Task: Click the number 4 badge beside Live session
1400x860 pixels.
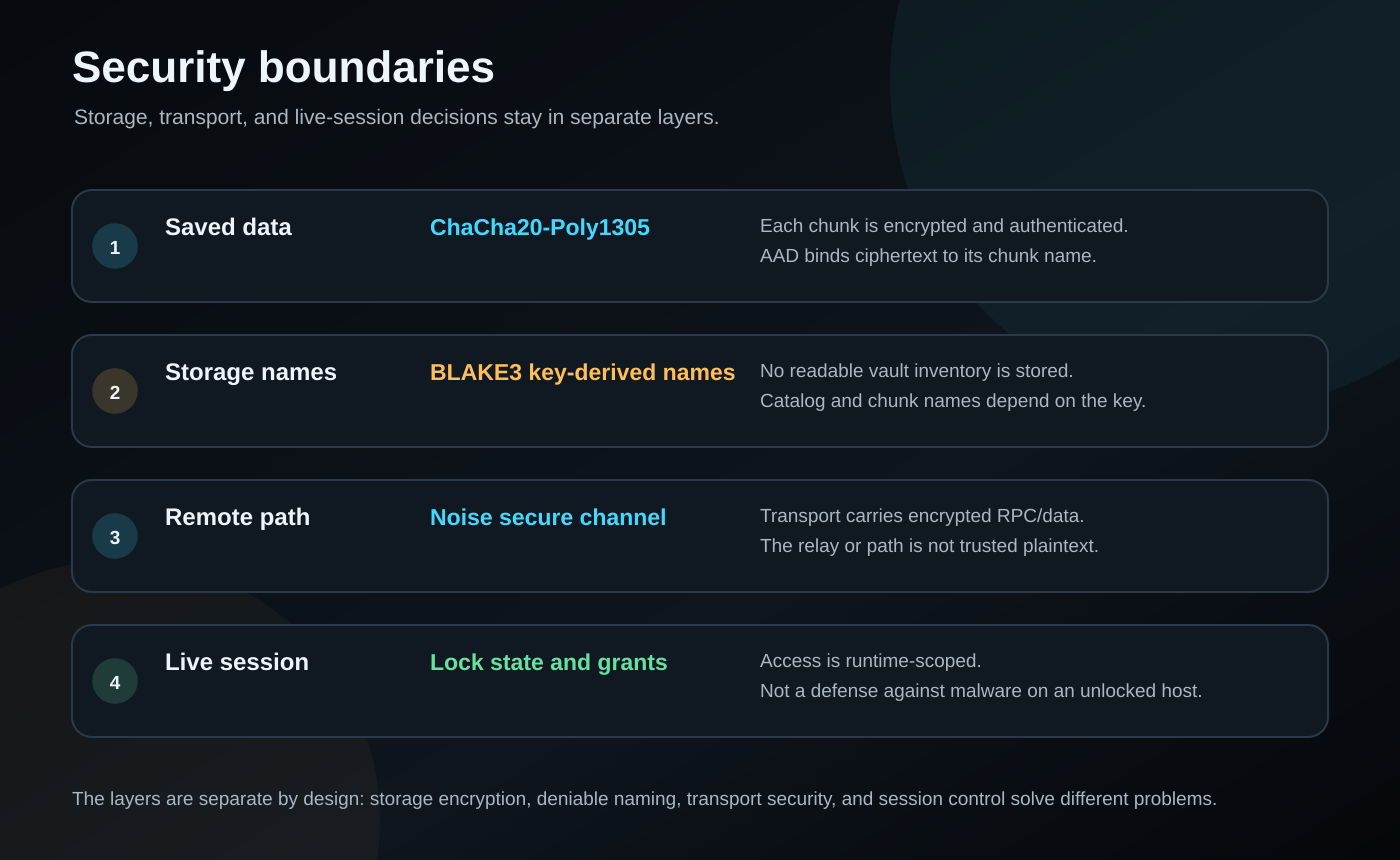Action: tap(115, 681)
